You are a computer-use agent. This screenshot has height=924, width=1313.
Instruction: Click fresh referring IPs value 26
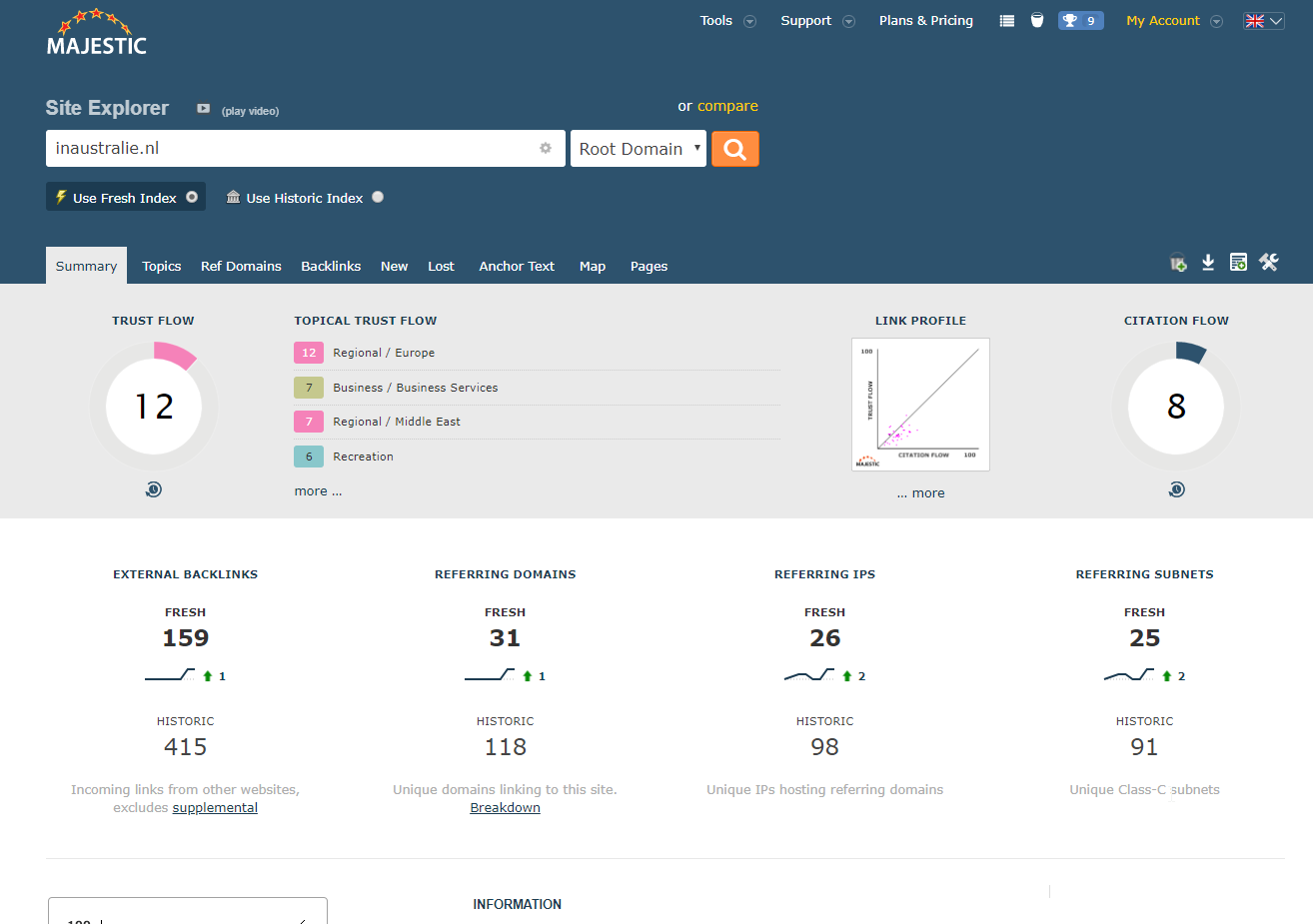point(825,637)
